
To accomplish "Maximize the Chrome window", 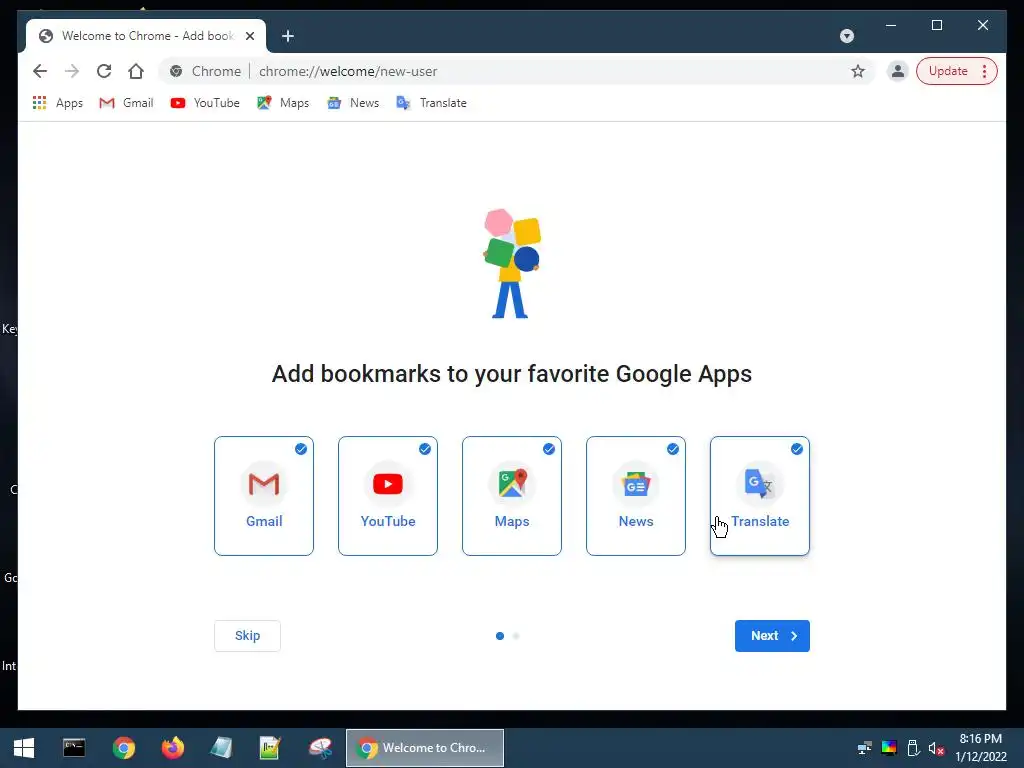I will click(x=936, y=25).
